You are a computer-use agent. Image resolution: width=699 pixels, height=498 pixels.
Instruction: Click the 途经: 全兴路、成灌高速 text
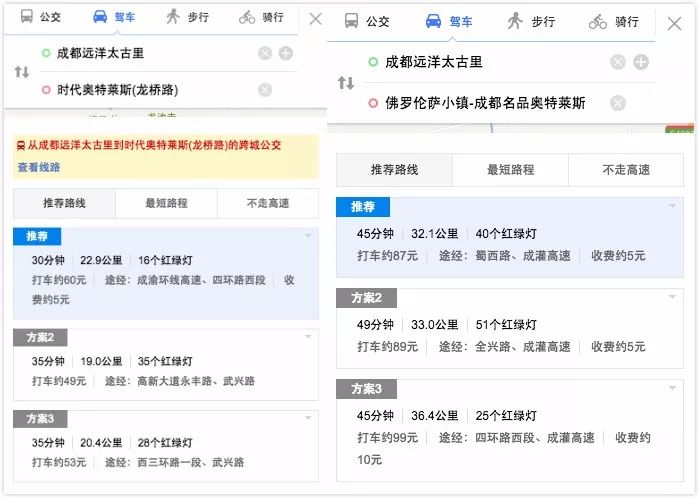[x=505, y=347]
